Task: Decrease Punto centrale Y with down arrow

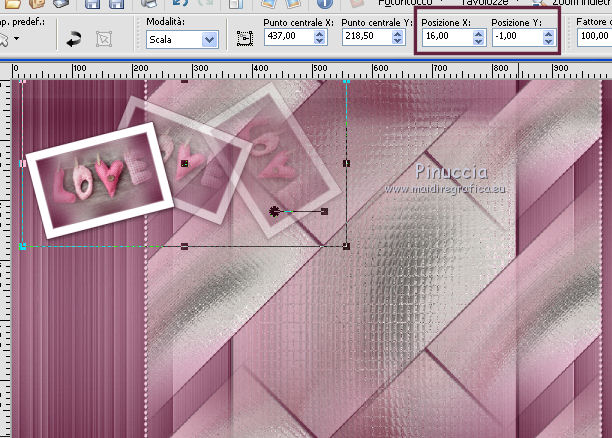Action: pyautogui.click(x=398, y=41)
